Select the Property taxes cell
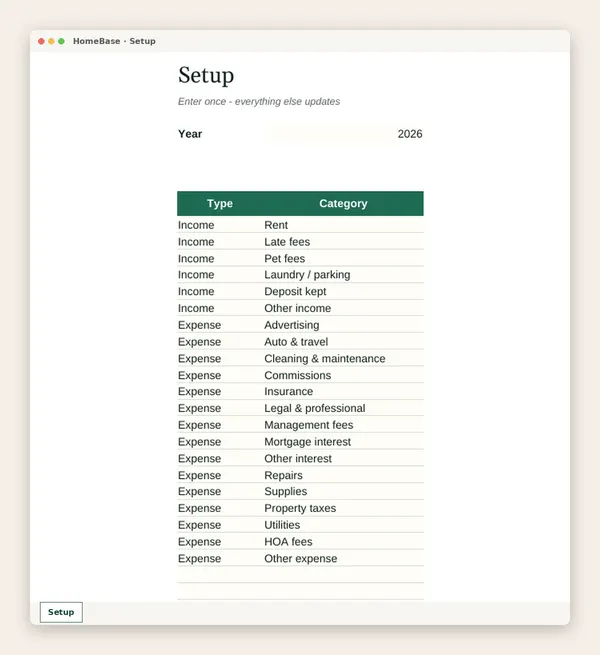 tap(343, 508)
